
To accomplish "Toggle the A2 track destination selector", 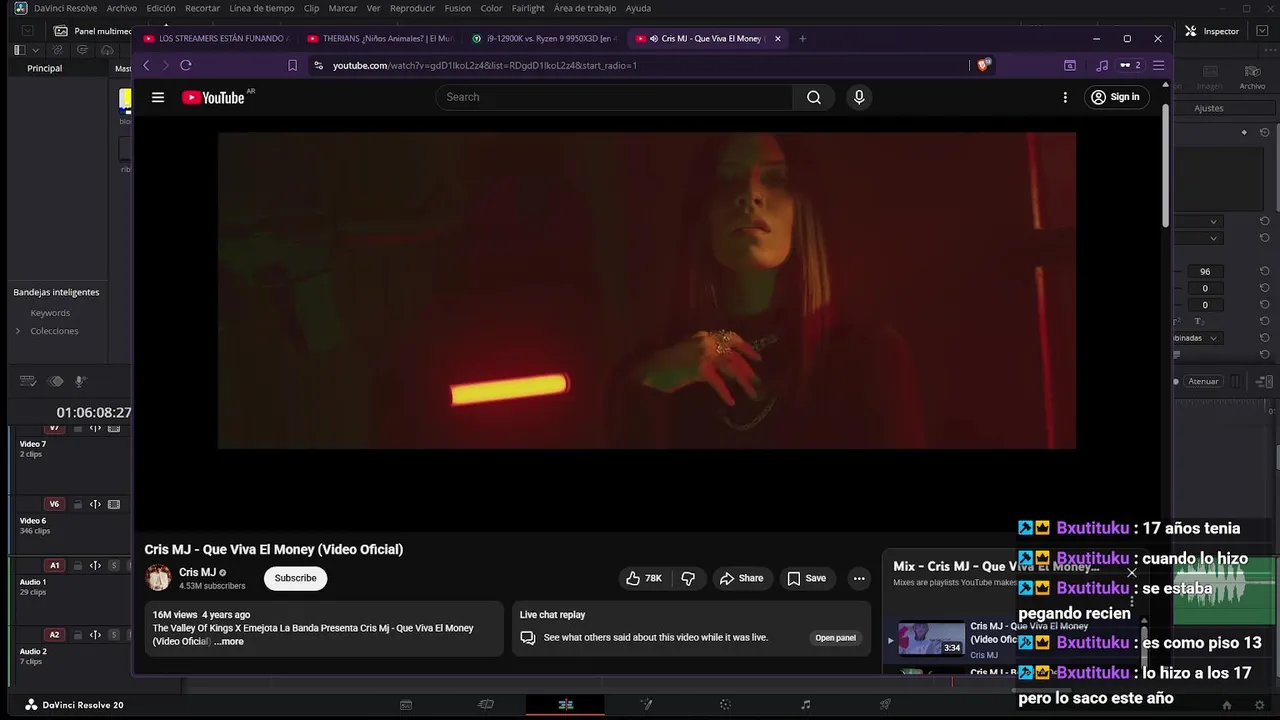I will 54,634.
